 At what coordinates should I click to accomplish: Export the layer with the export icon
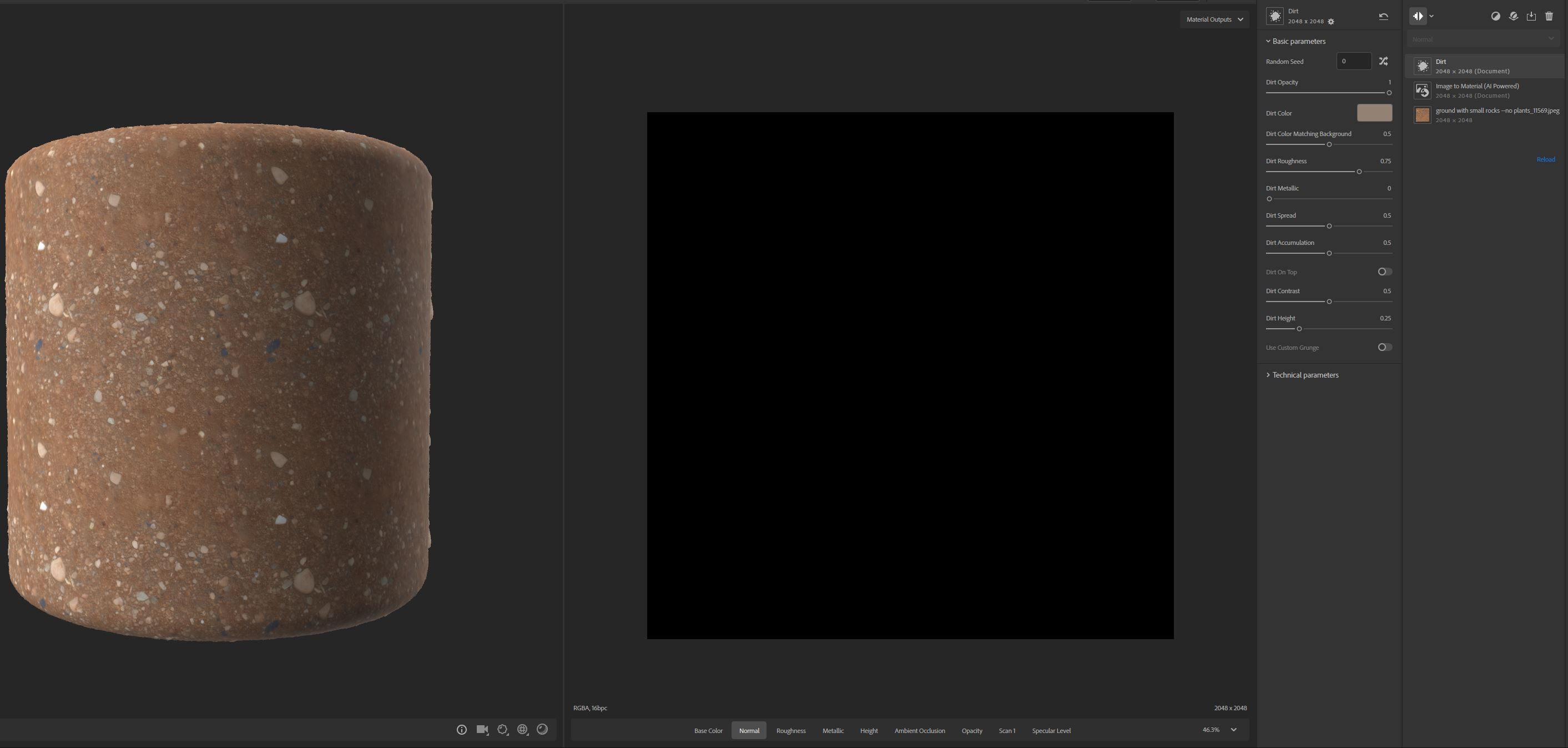1531,16
